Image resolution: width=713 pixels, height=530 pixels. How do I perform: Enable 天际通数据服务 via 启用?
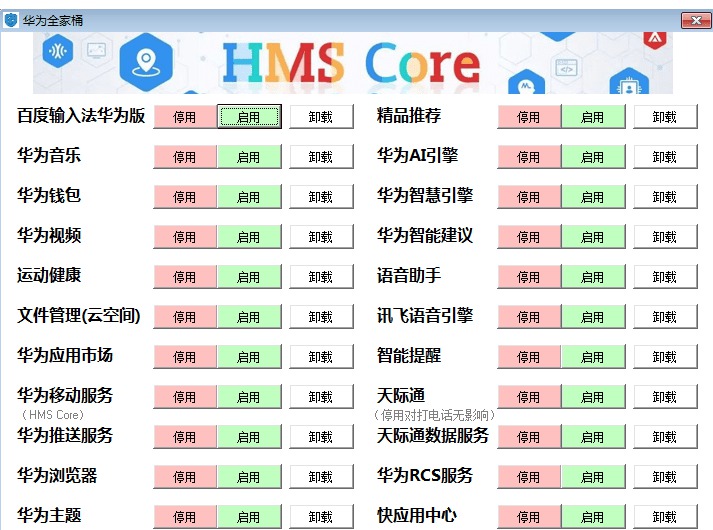click(593, 437)
